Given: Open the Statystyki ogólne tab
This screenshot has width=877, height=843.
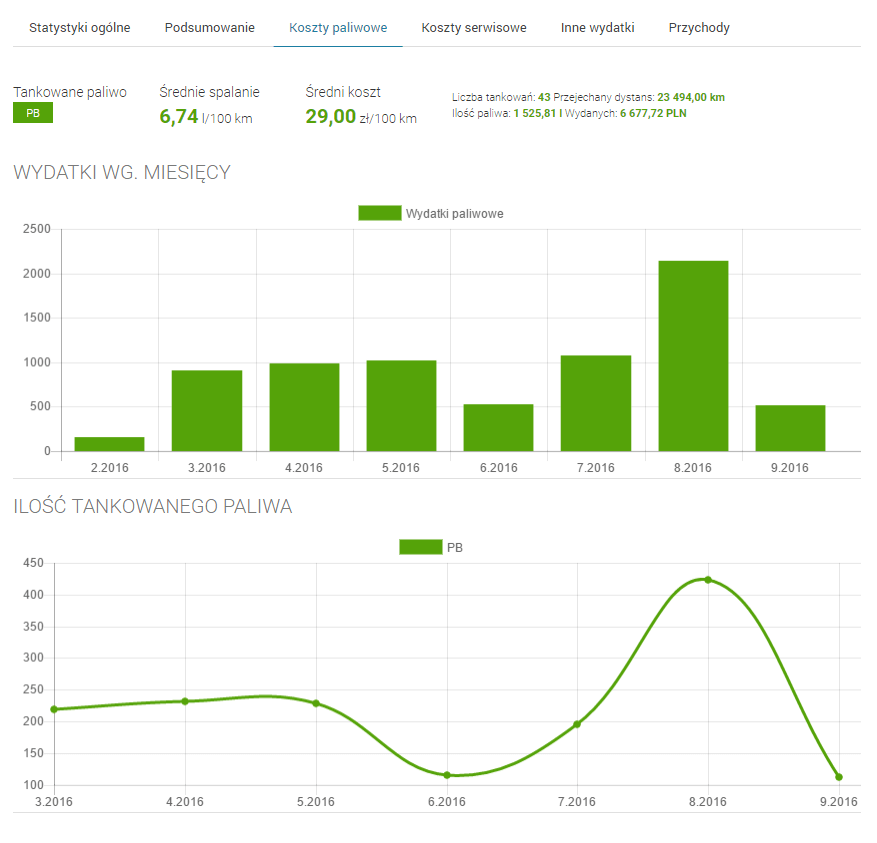Looking at the screenshot, I should pyautogui.click(x=79, y=28).
